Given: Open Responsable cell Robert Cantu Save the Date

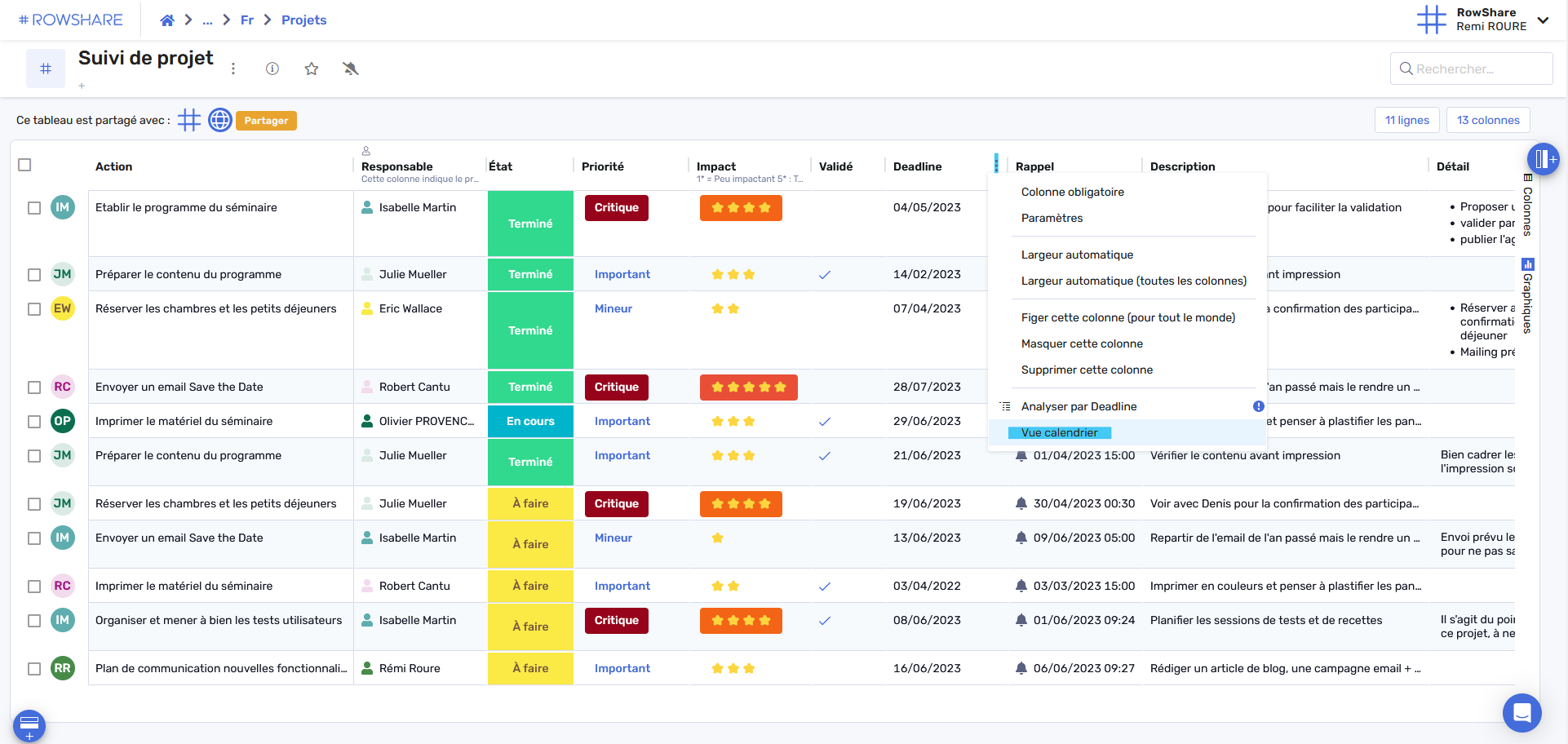Looking at the screenshot, I should (420, 387).
